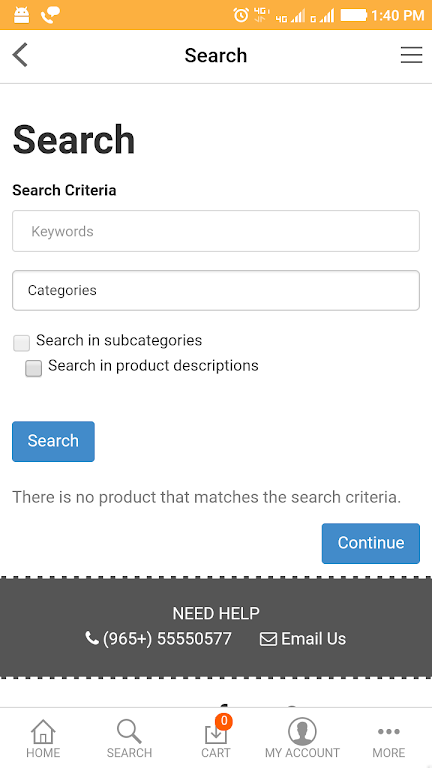Open the Cart icon with badge

pyautogui.click(x=216, y=730)
